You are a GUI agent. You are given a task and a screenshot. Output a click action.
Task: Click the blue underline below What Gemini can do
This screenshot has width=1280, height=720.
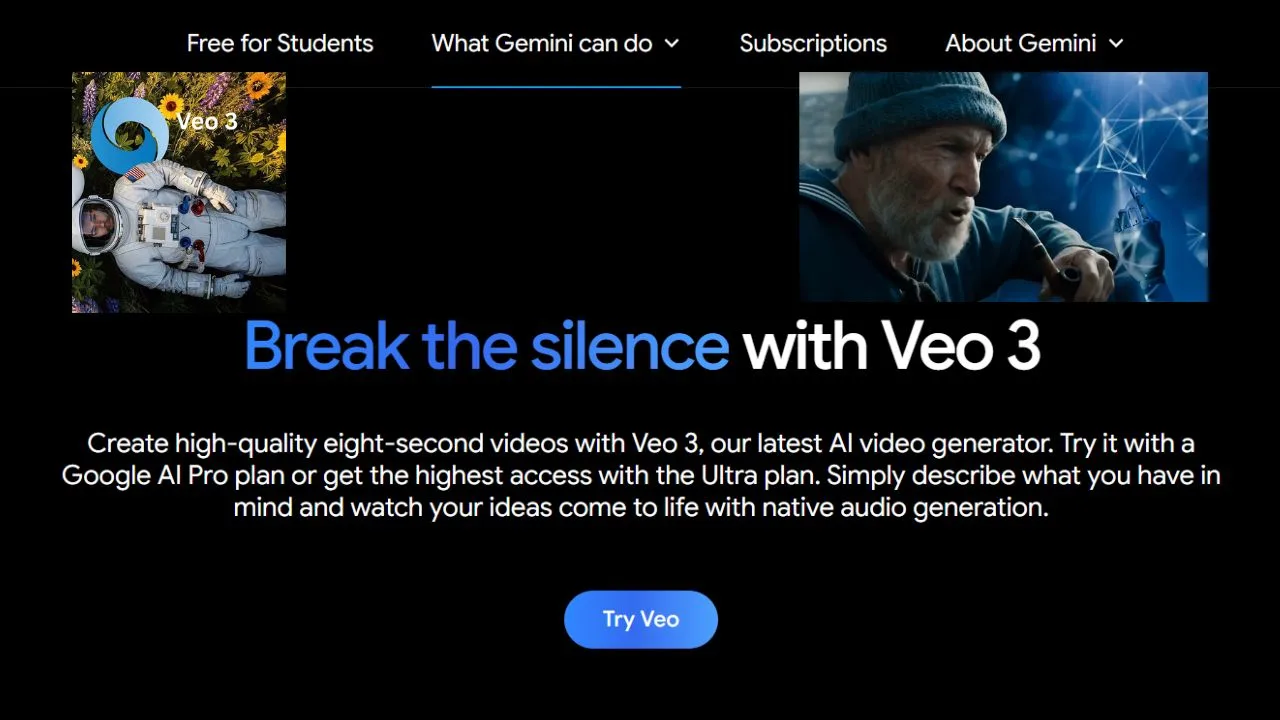(x=556, y=87)
